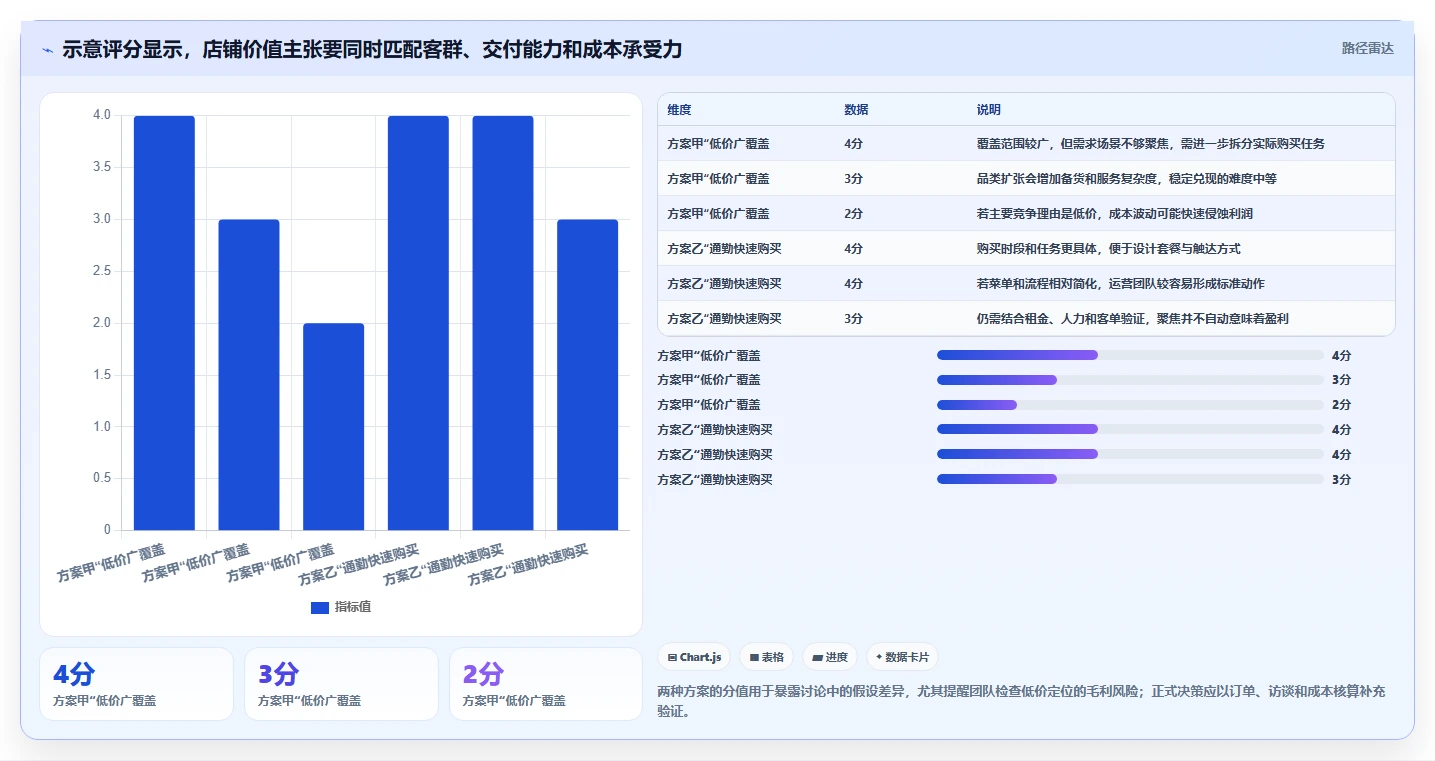Viewport: 1435px width, 761px height.
Task: Select the 数据卡片 chip
Action: [x=902, y=657]
